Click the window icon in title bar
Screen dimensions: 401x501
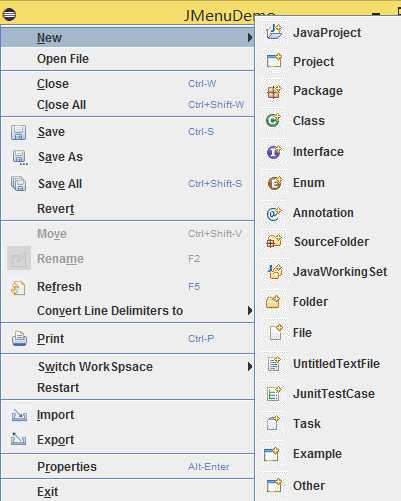[9, 14]
